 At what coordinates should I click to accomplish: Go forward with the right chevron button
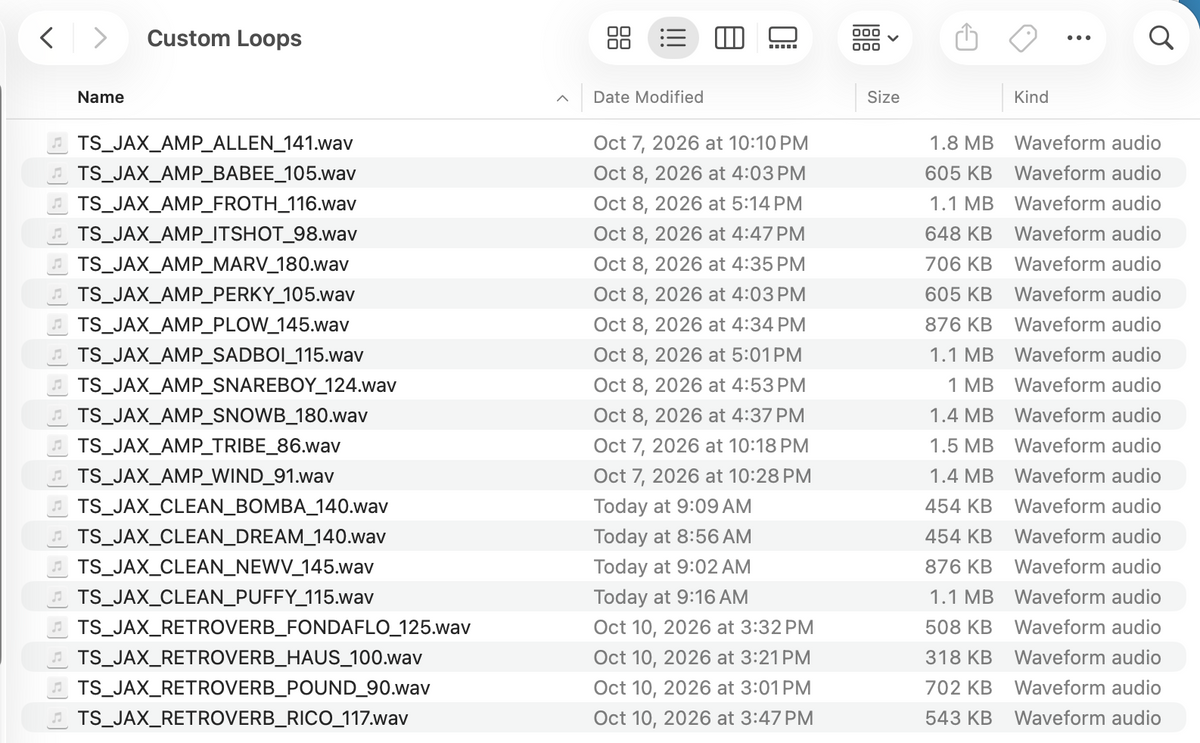[99, 38]
